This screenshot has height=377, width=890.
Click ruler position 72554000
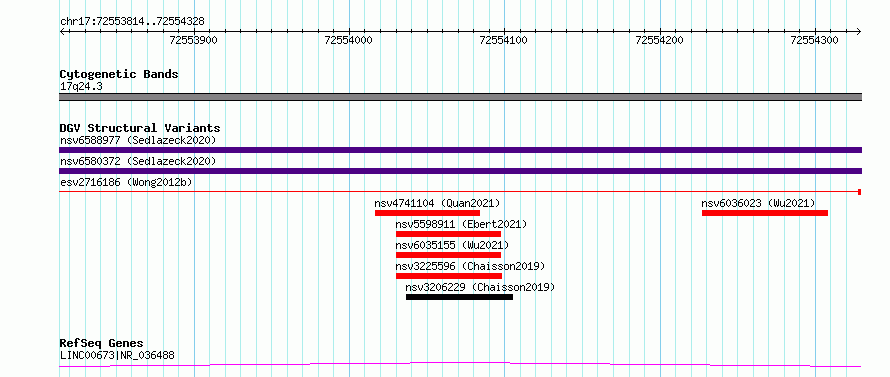click(x=349, y=40)
